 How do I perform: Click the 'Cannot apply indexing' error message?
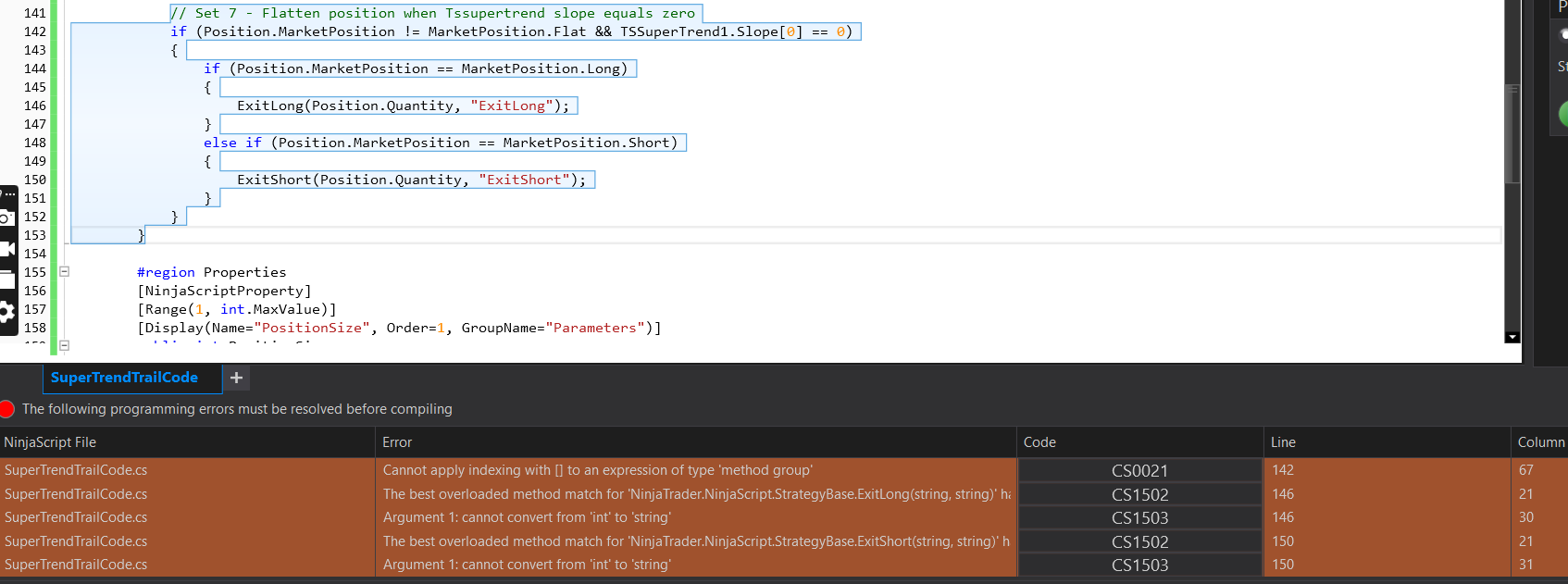pyautogui.click(x=597, y=470)
